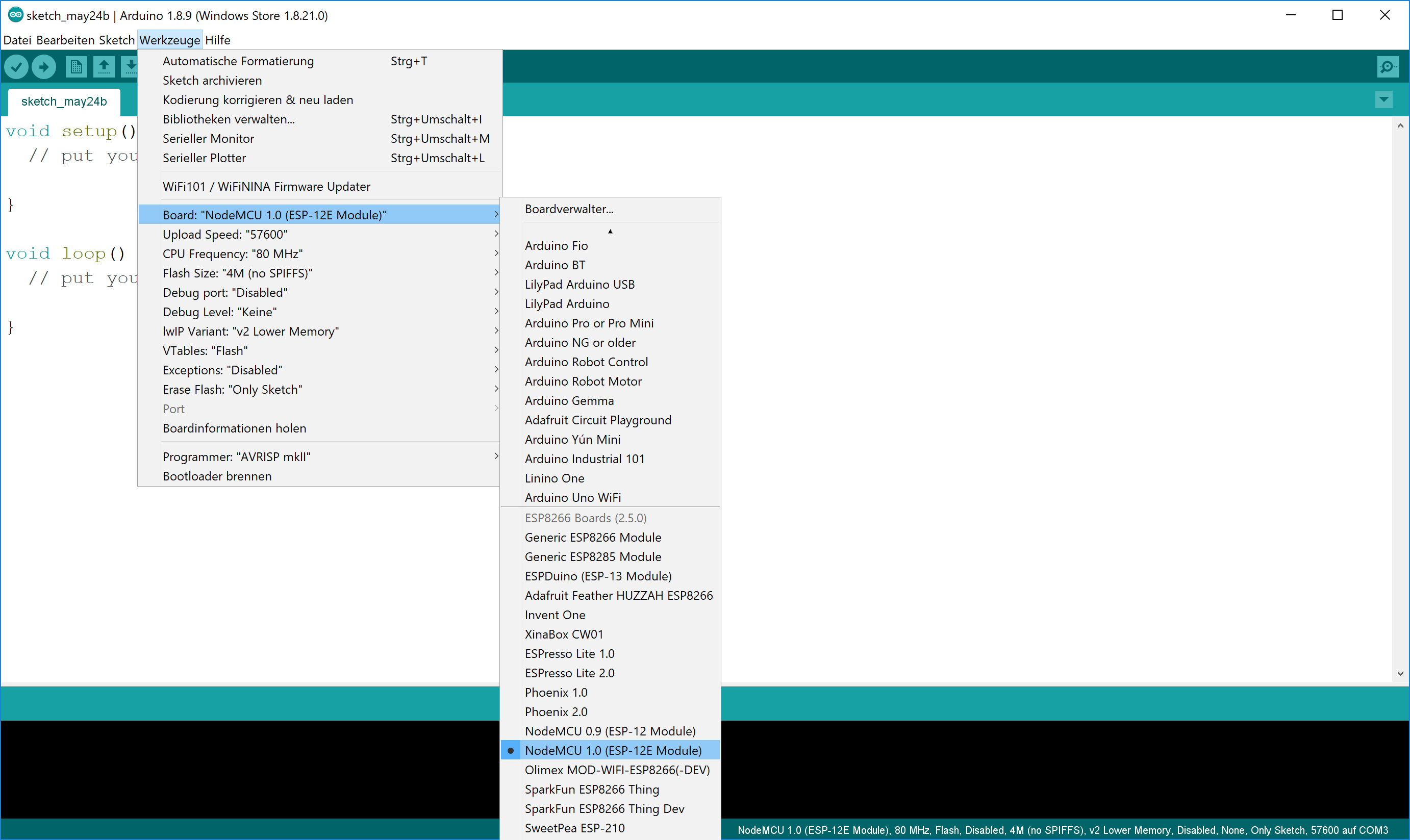Image resolution: width=1410 pixels, height=840 pixels.
Task: Expand Erase Flash "Only Sketch" submenu
Action: click(x=320, y=390)
